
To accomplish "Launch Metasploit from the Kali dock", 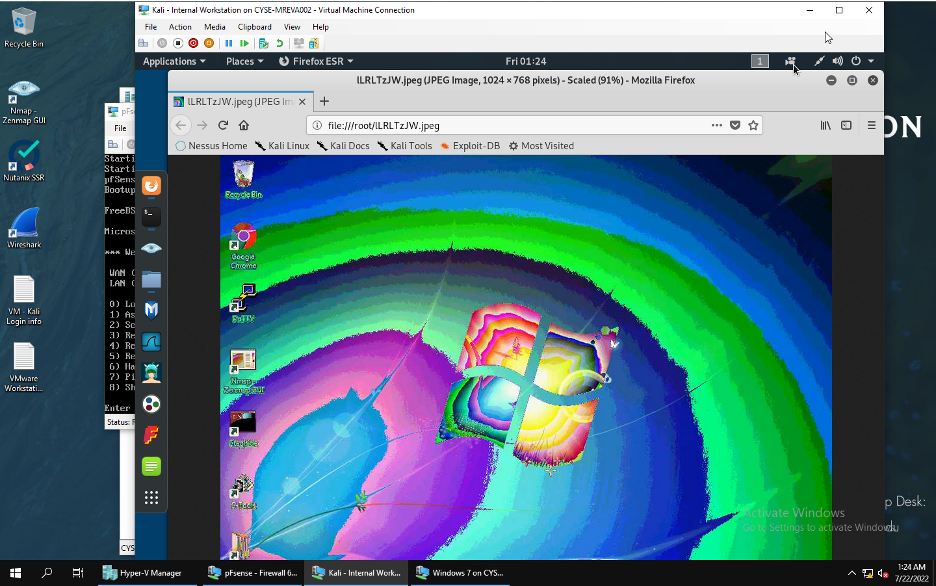I will coord(151,310).
